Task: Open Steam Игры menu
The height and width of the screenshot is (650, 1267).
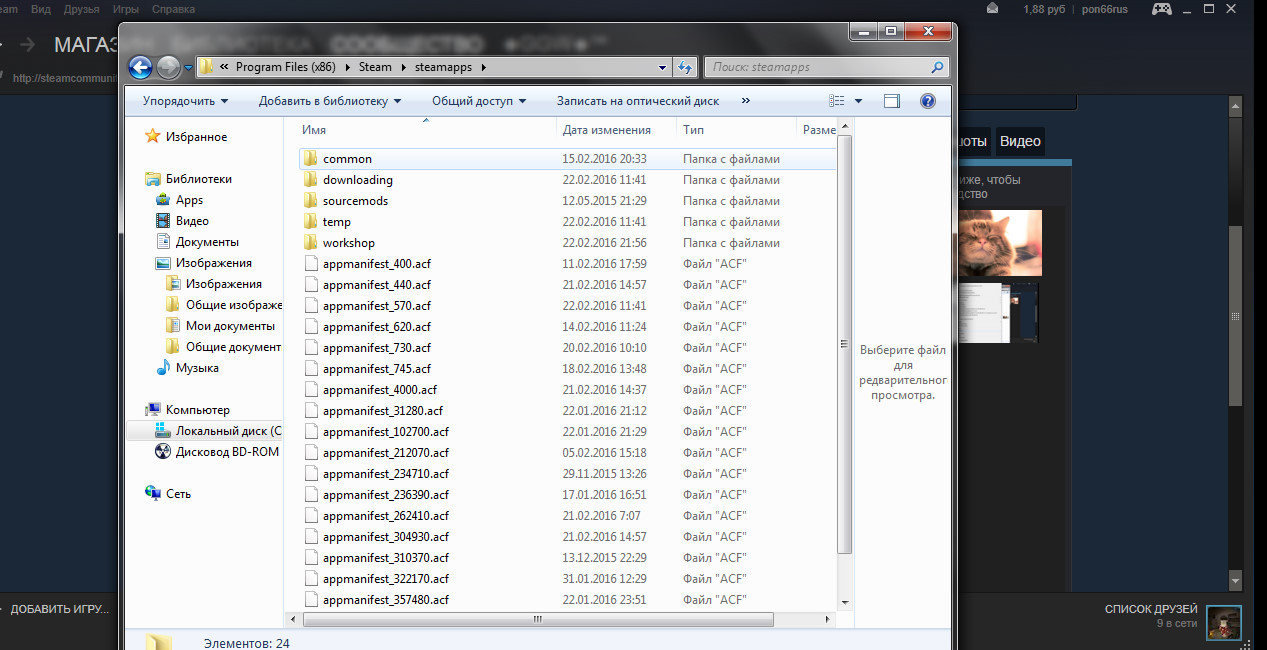Action: [126, 9]
